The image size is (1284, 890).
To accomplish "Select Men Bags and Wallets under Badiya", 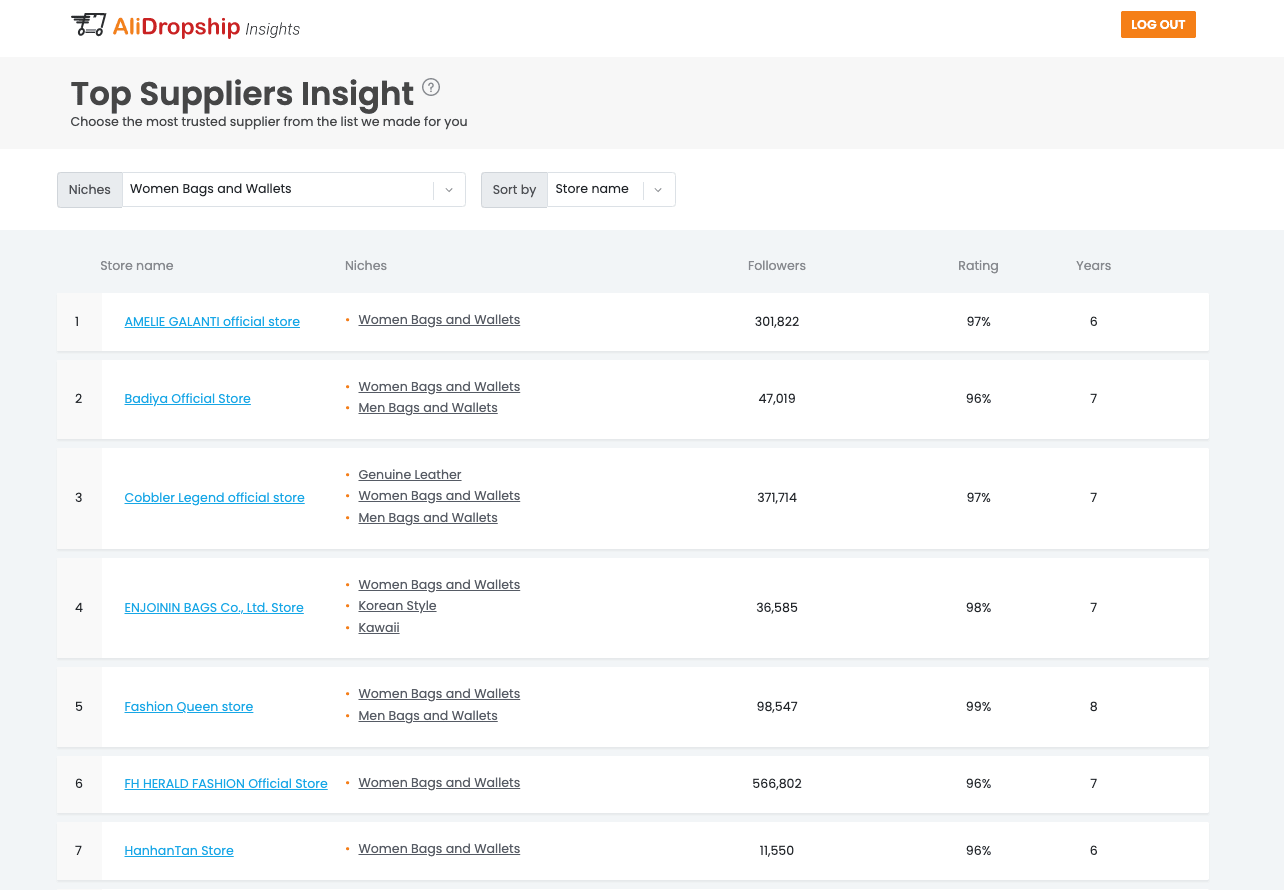I will [427, 407].
